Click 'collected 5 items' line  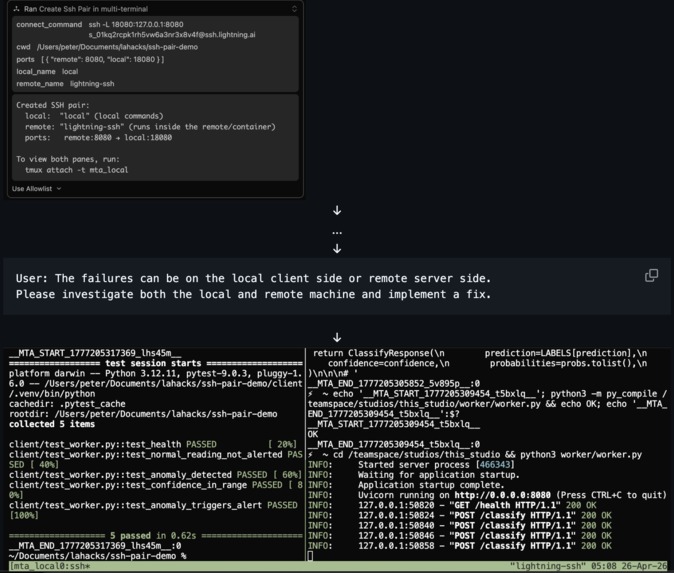52,424
